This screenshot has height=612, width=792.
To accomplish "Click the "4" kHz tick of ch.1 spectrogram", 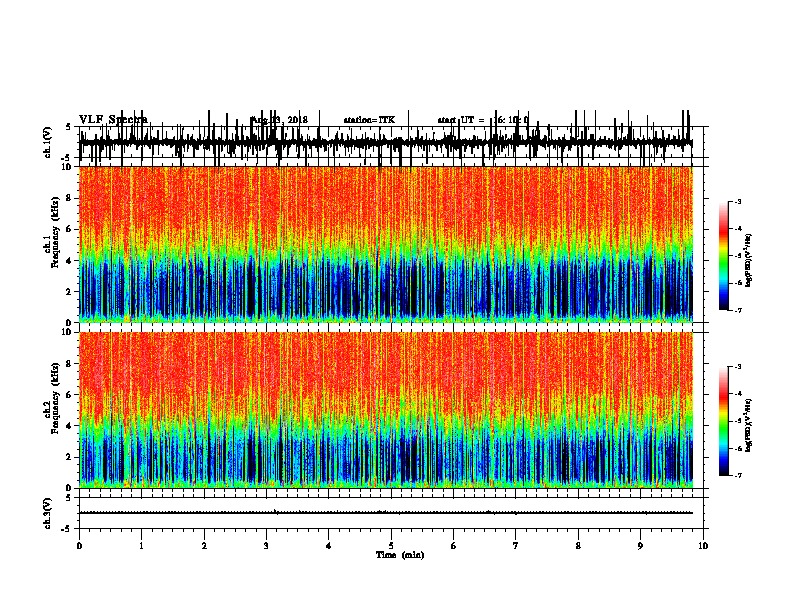I will [x=69, y=261].
